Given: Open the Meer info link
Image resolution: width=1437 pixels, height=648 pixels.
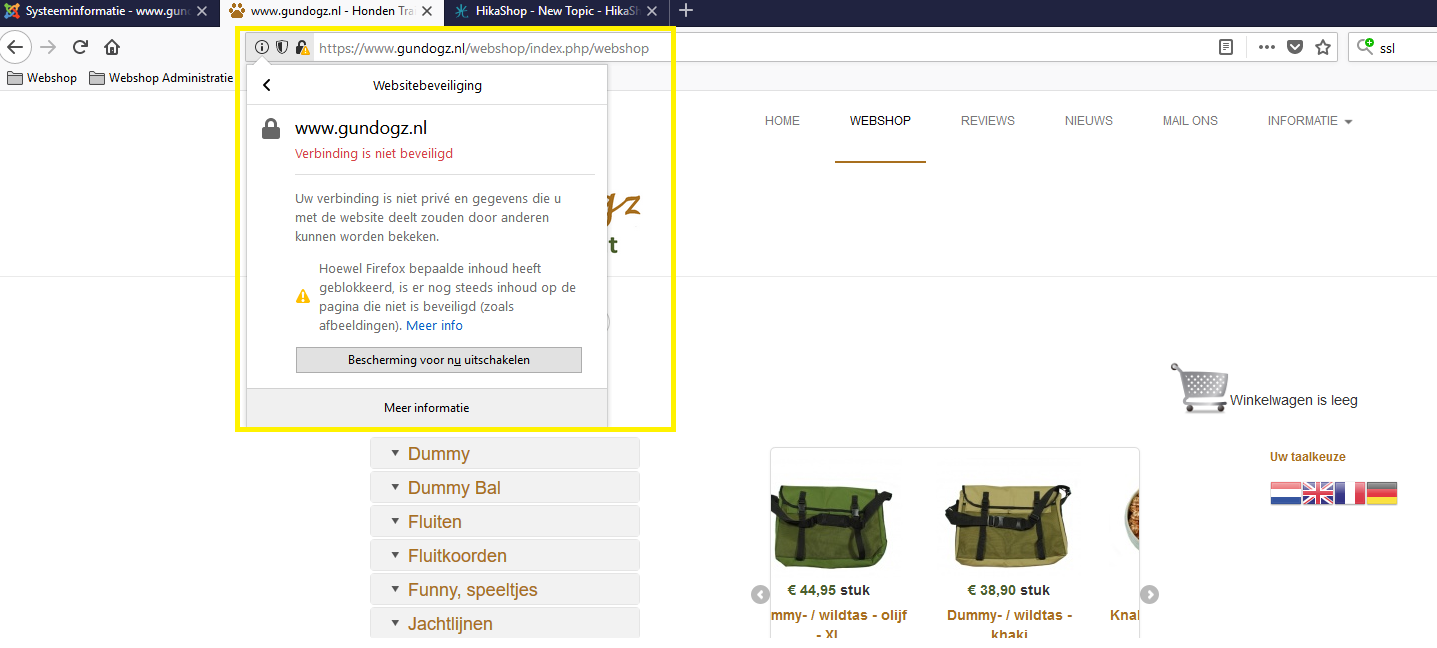Looking at the screenshot, I should pos(434,326).
